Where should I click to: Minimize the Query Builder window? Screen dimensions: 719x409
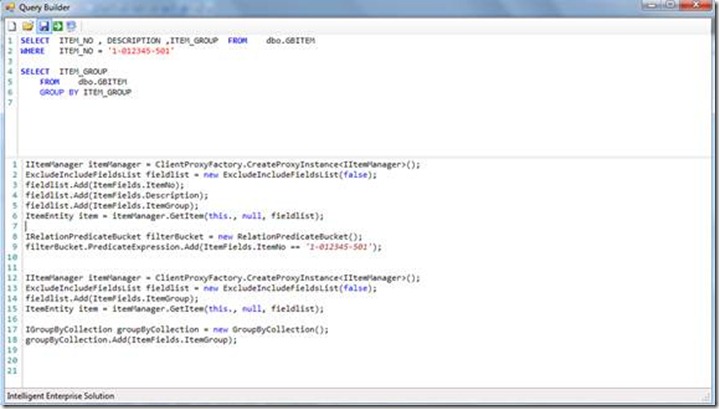pos(652,5)
